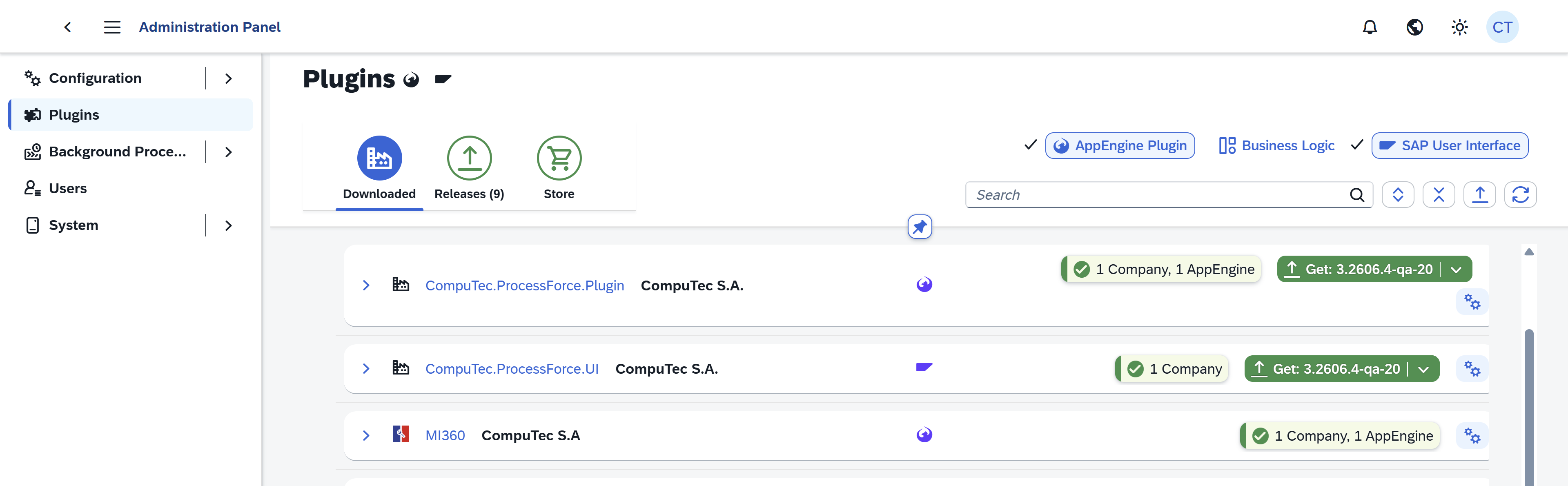Open the CompuTec.ProcessForce.UI link
This screenshot has height=486, width=1568.
coord(511,368)
